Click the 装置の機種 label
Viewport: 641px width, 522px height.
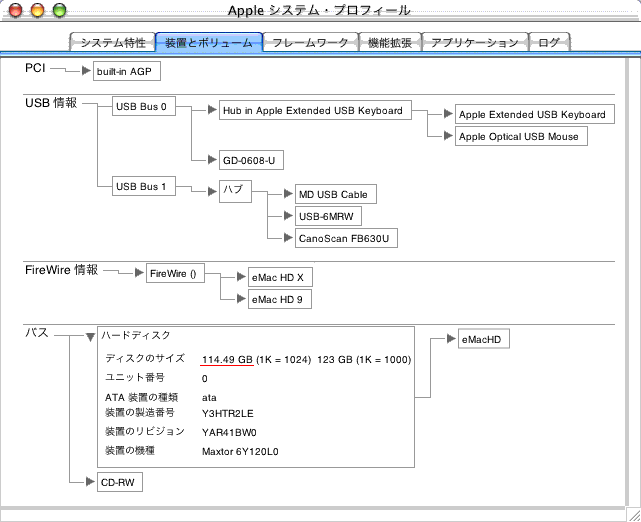click(x=130, y=450)
